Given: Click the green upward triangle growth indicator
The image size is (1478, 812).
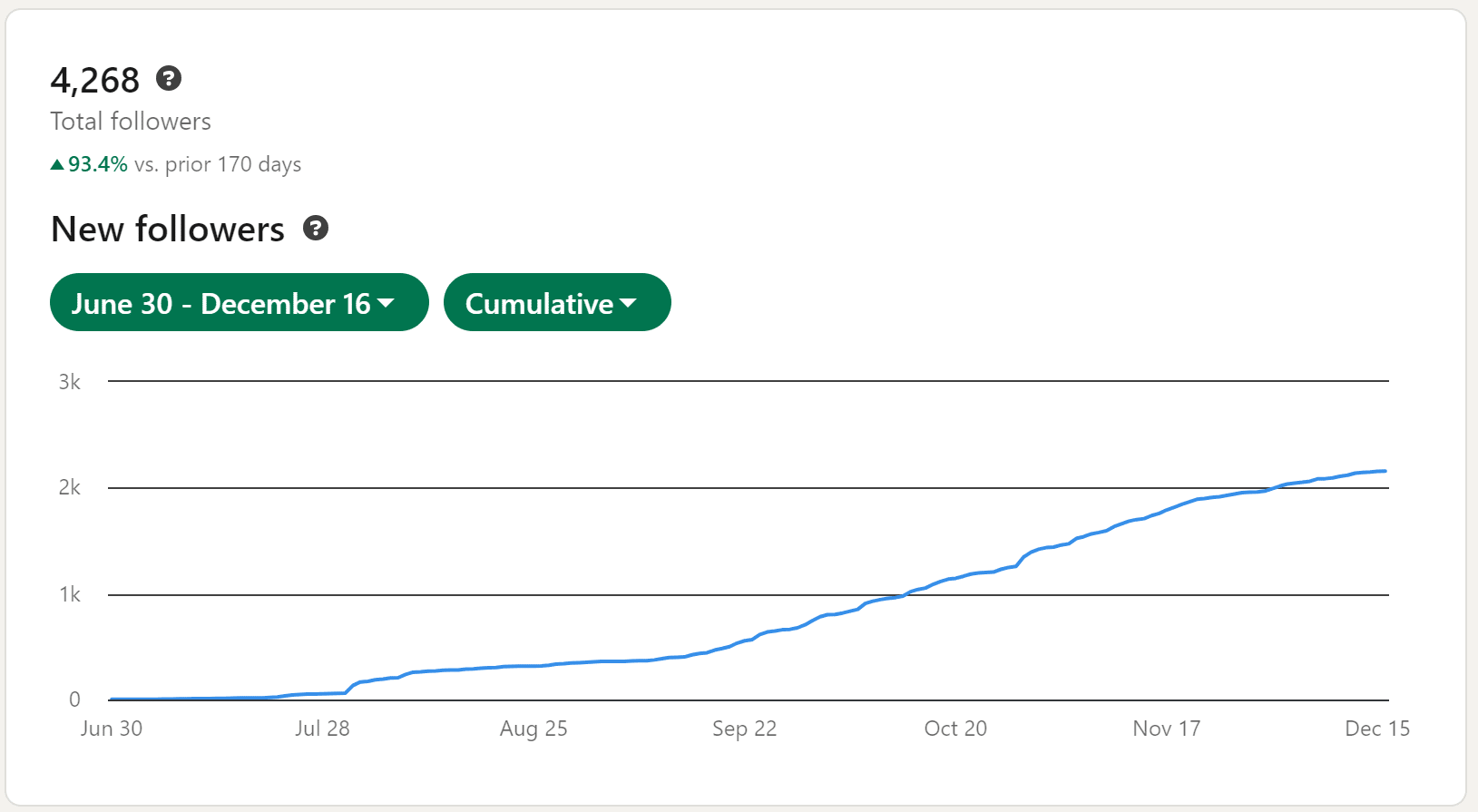Looking at the screenshot, I should [x=57, y=164].
